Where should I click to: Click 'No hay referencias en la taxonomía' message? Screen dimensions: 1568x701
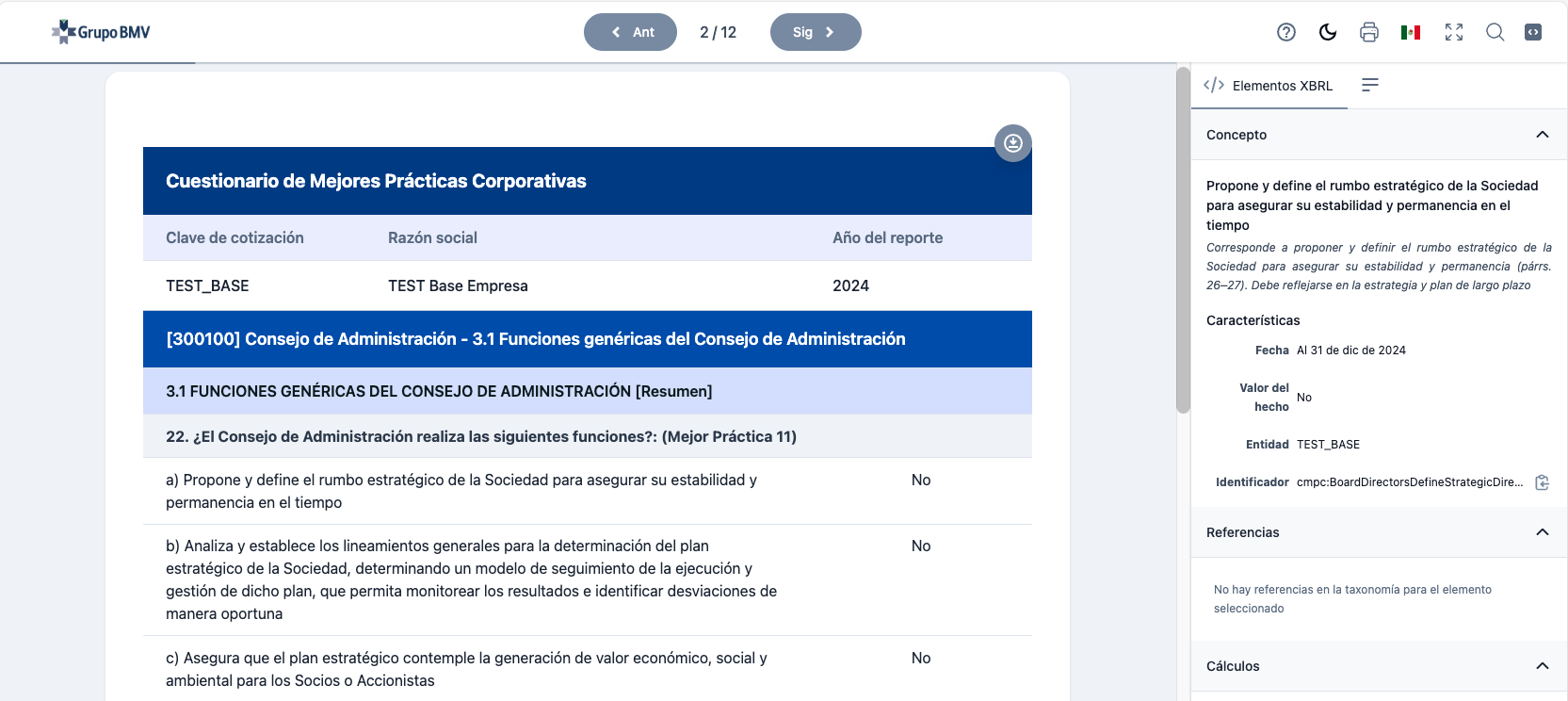point(1352,599)
